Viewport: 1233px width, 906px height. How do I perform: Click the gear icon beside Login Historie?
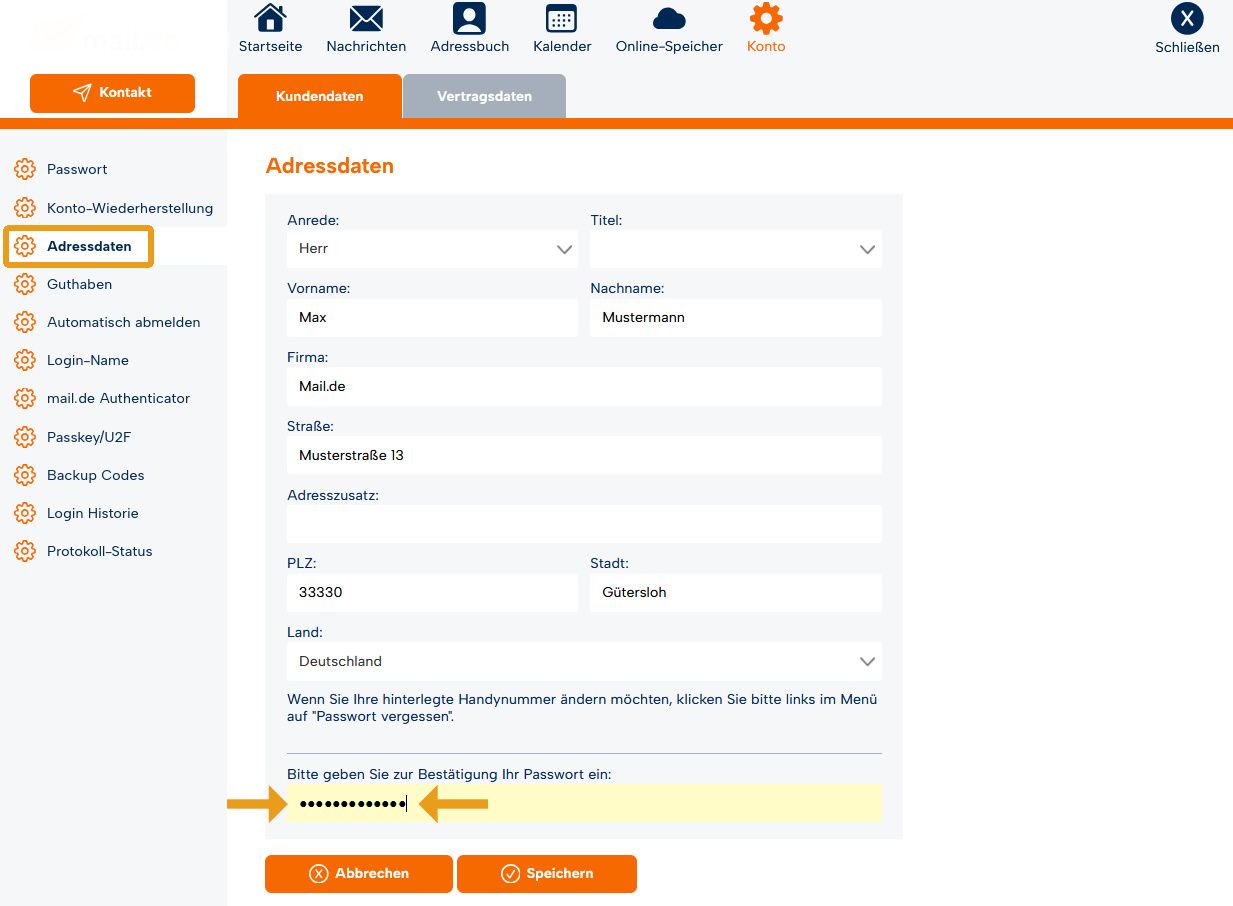(x=25, y=513)
